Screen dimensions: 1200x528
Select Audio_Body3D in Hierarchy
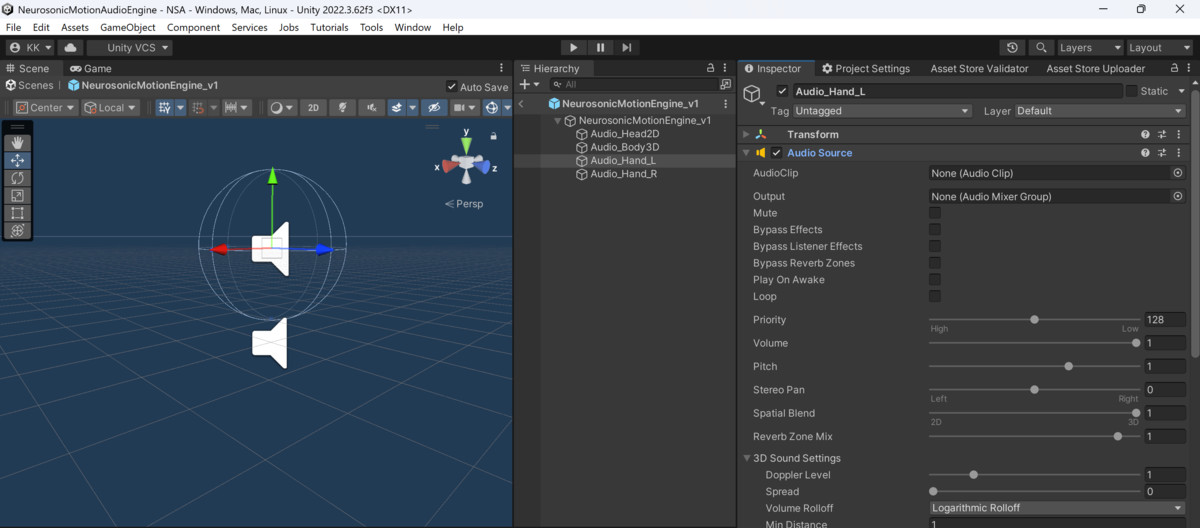625,147
